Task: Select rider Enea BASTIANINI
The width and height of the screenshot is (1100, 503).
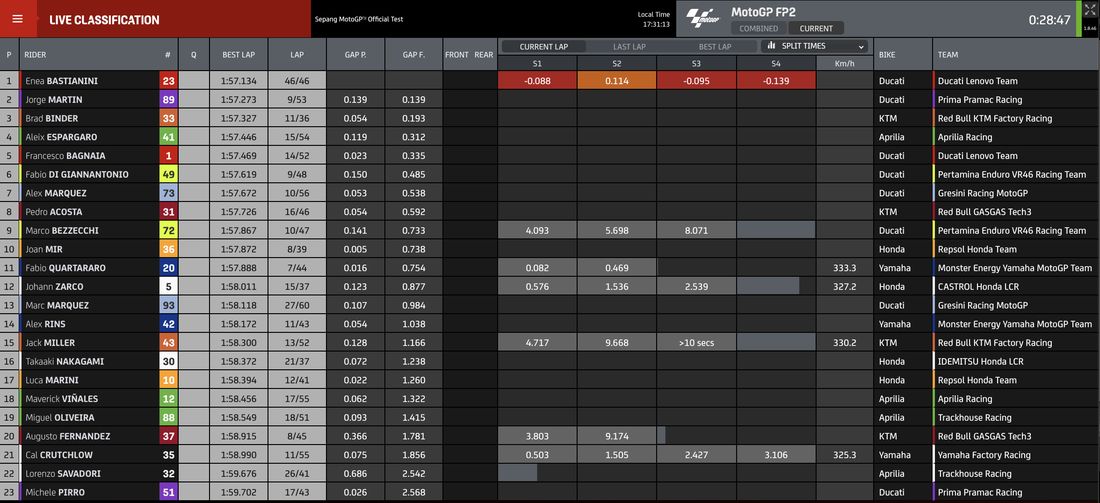Action: point(62,81)
